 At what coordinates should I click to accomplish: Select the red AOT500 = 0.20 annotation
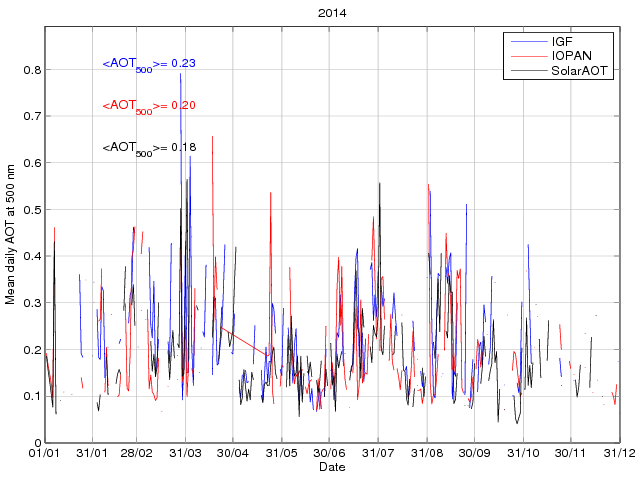click(149, 106)
